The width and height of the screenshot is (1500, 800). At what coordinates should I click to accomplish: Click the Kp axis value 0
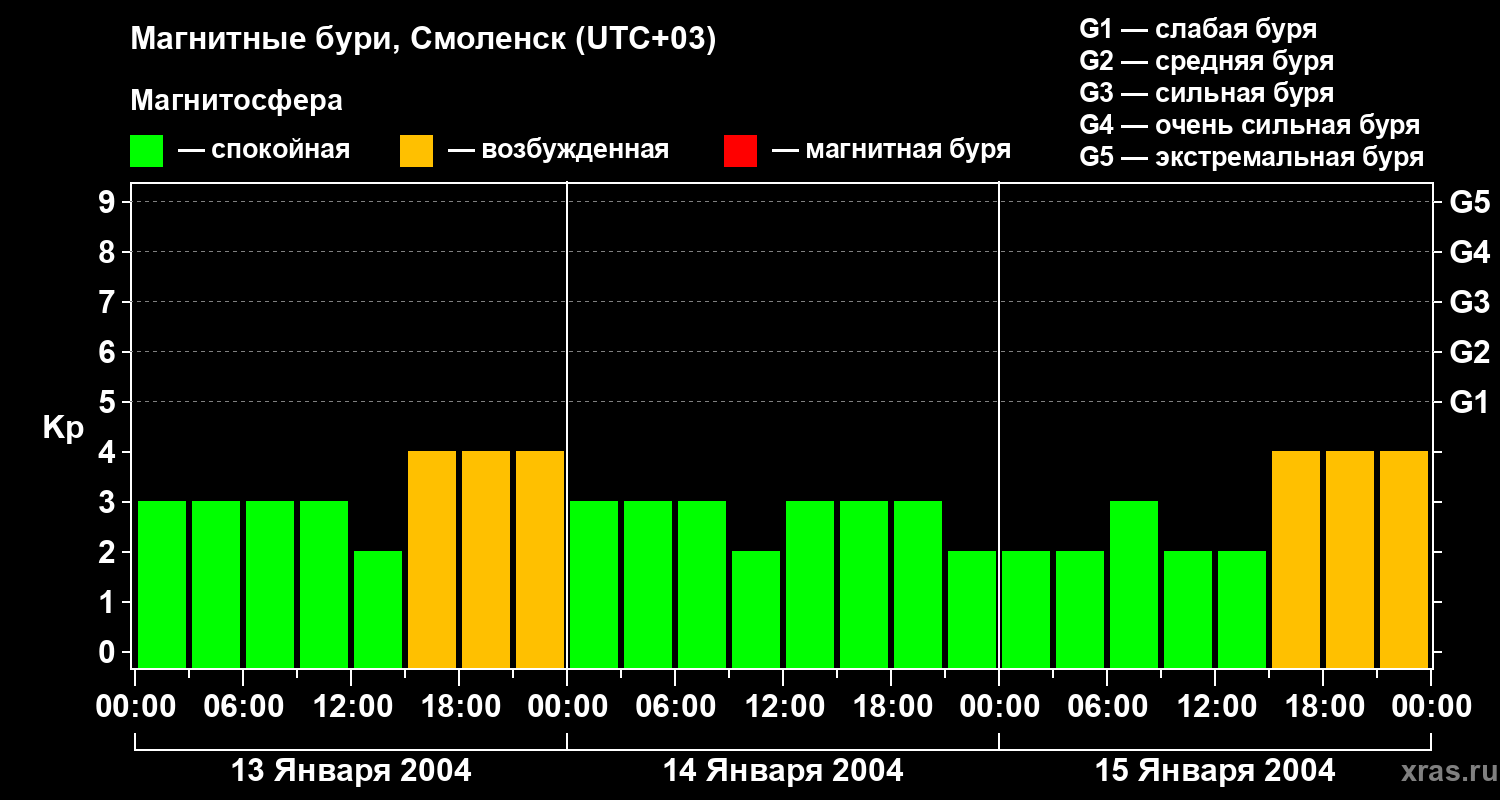tap(109, 652)
